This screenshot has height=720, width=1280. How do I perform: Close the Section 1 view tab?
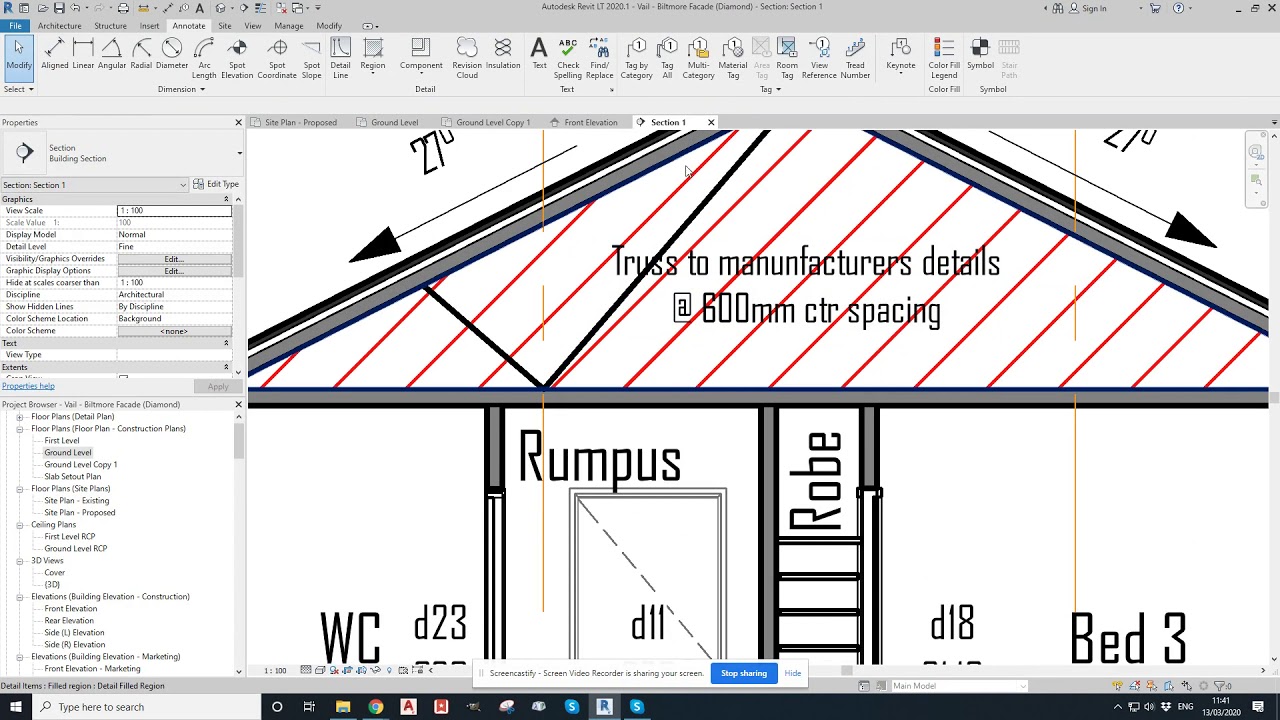click(711, 122)
